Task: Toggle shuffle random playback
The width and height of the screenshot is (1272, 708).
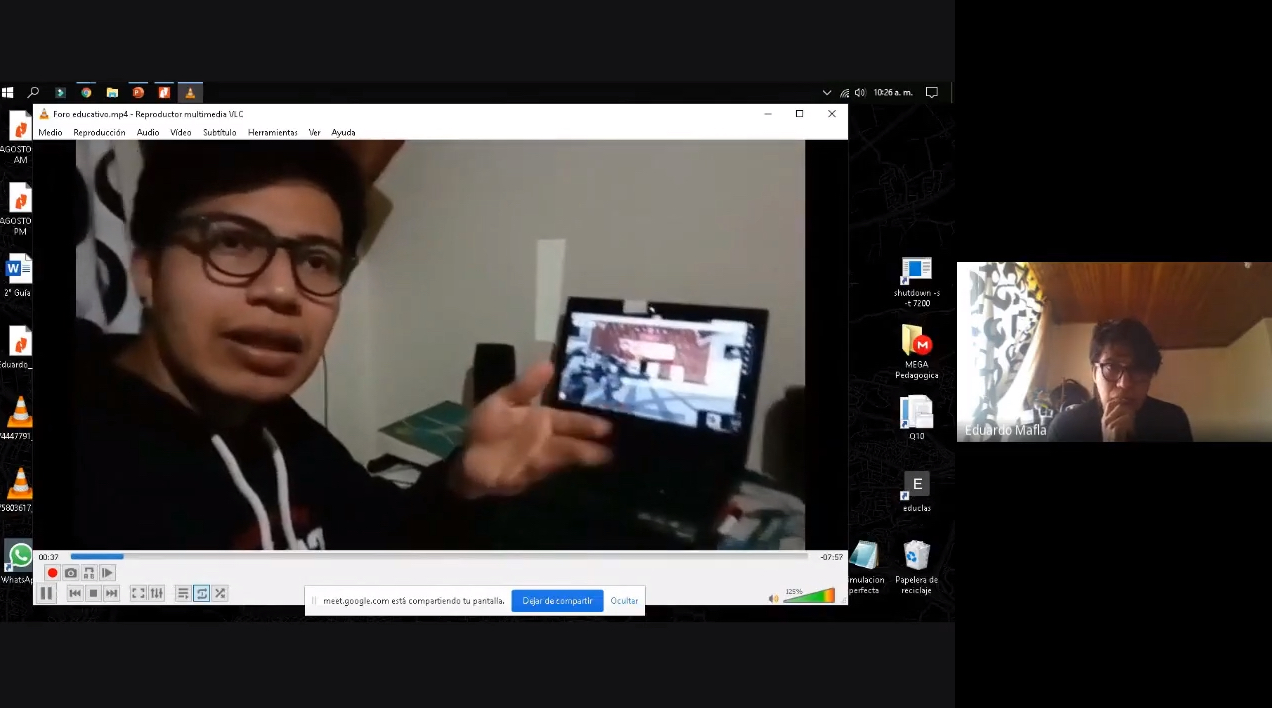Action: [220, 593]
